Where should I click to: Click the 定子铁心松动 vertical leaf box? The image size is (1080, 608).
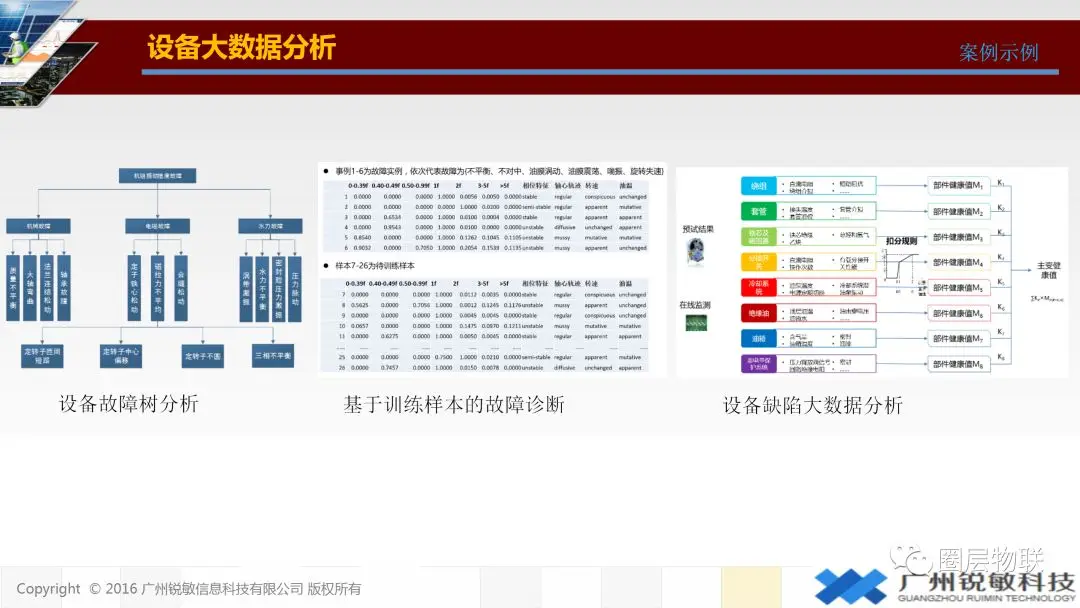[134, 288]
